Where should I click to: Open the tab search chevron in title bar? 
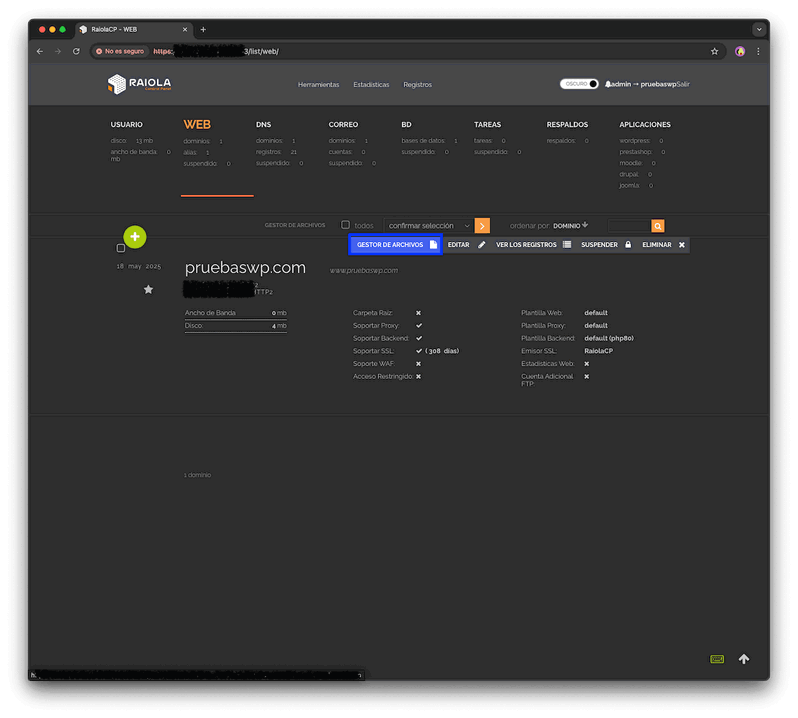click(758, 30)
